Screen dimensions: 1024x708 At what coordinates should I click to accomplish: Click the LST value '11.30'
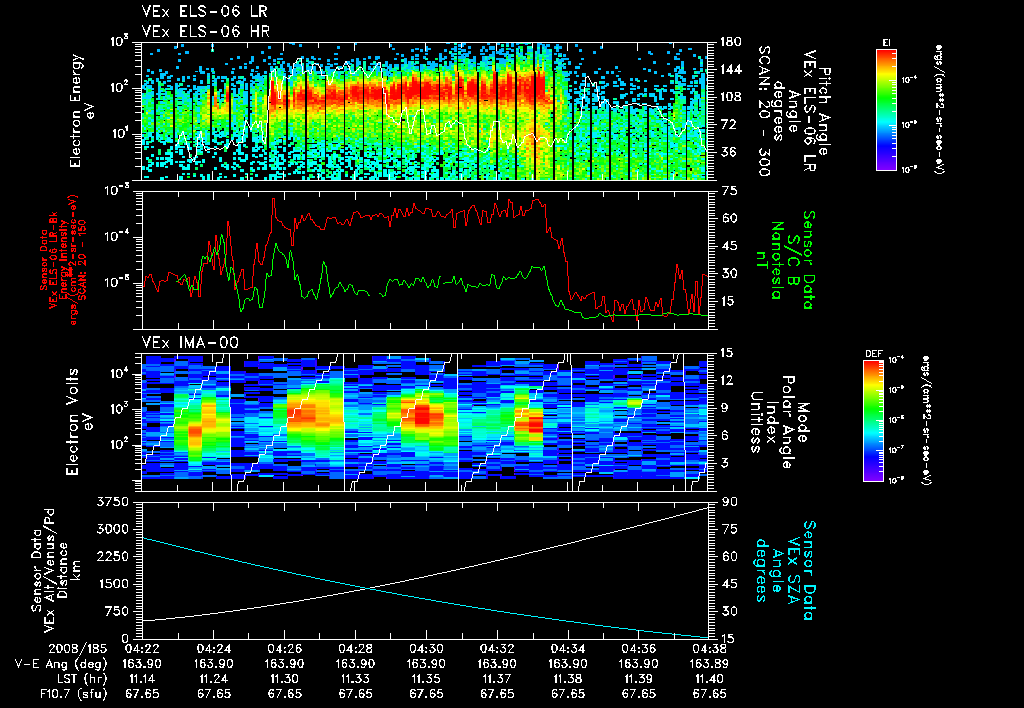pos(285,679)
